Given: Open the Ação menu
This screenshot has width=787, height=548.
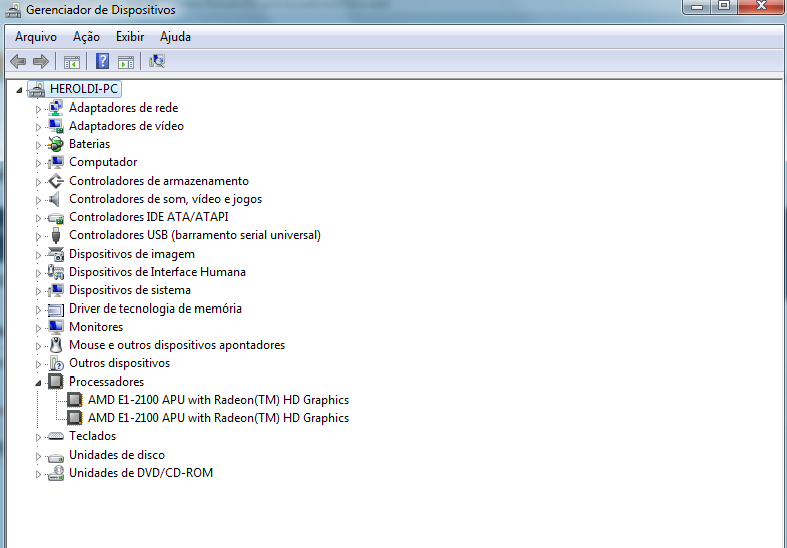Looking at the screenshot, I should (86, 37).
